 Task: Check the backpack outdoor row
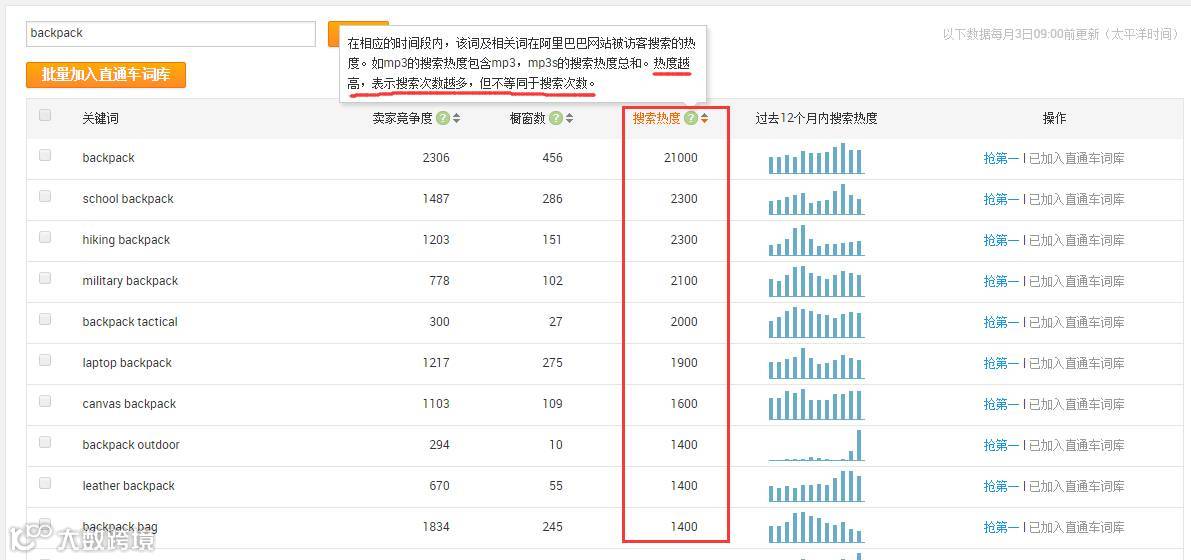point(45,442)
